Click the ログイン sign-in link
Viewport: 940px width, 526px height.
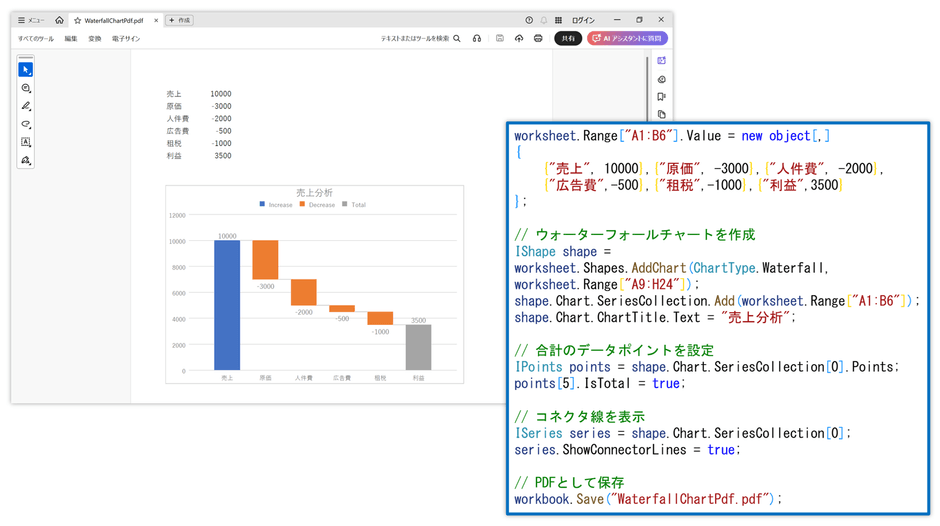[583, 20]
